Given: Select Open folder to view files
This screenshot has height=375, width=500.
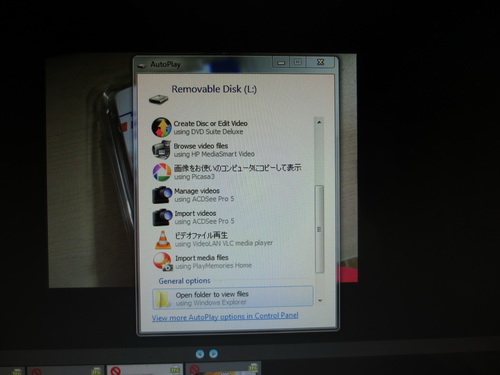Looking at the screenshot, I should coord(233,297).
